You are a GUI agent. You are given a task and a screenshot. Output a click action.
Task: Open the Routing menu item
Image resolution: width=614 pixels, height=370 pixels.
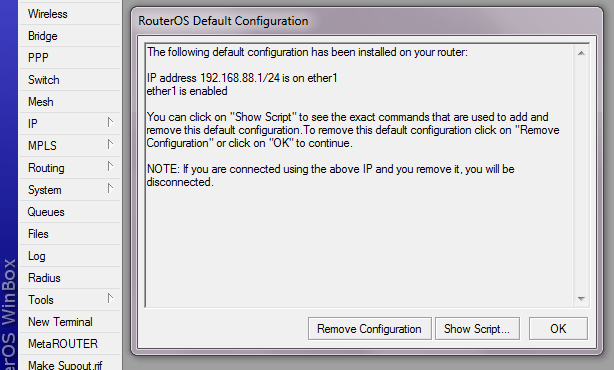coord(70,168)
